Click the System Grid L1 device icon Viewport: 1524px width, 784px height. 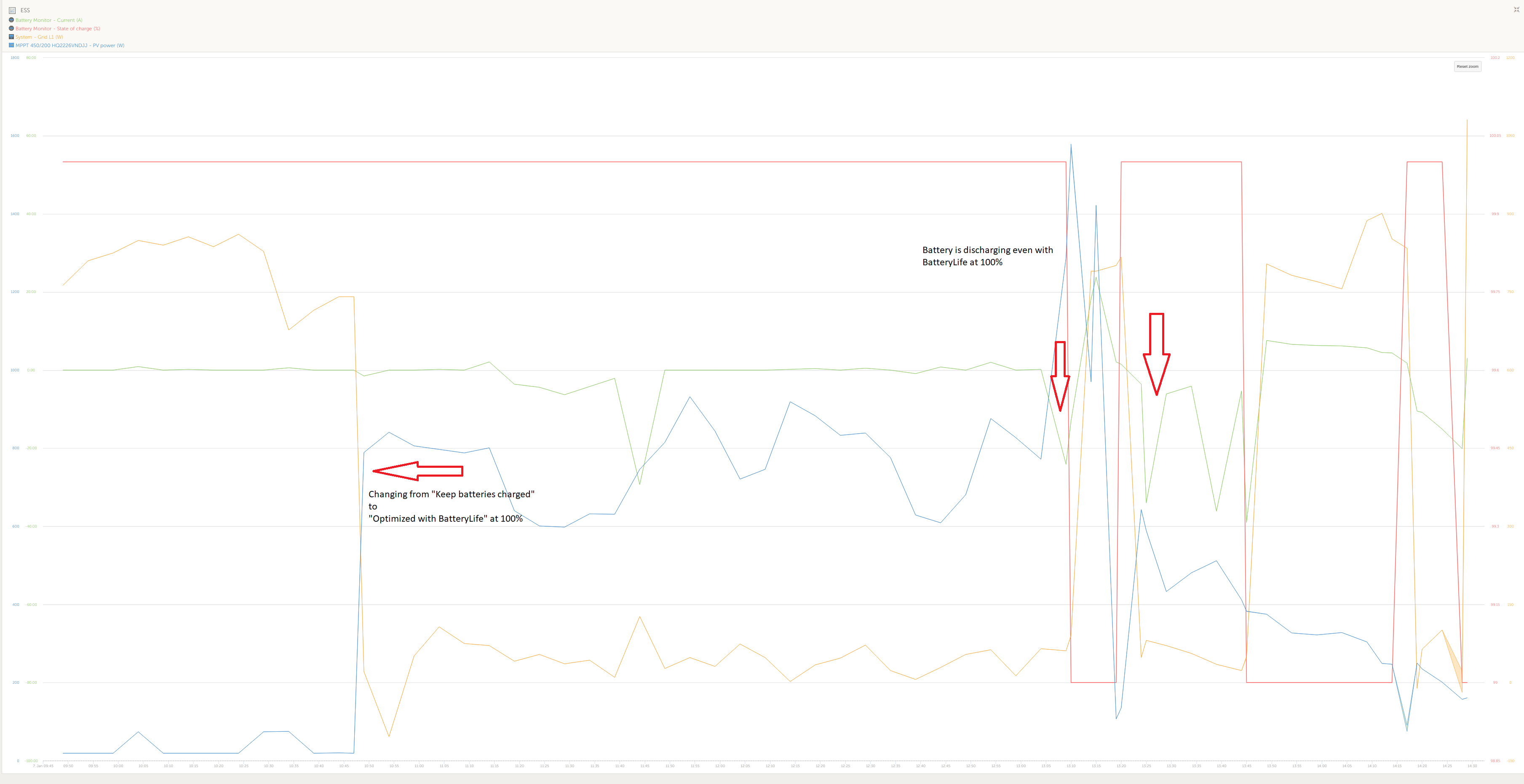click(11, 37)
